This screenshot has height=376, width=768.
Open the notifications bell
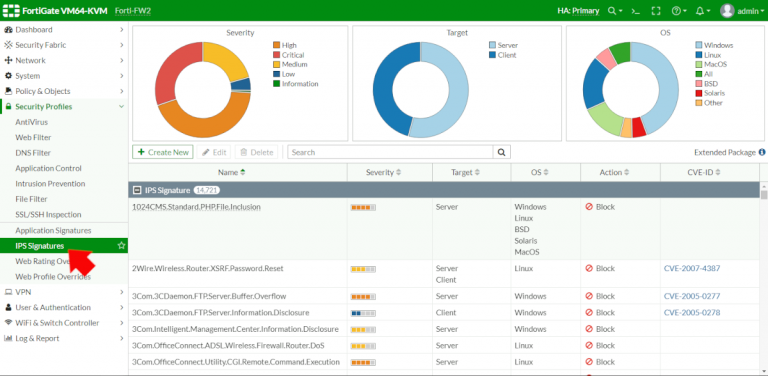(702, 11)
